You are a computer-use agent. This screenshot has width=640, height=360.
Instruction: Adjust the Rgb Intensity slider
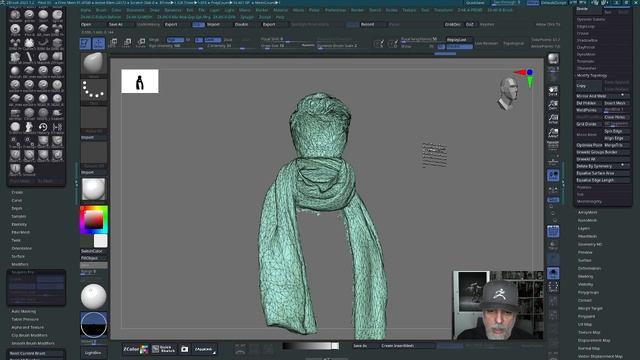pos(176,47)
